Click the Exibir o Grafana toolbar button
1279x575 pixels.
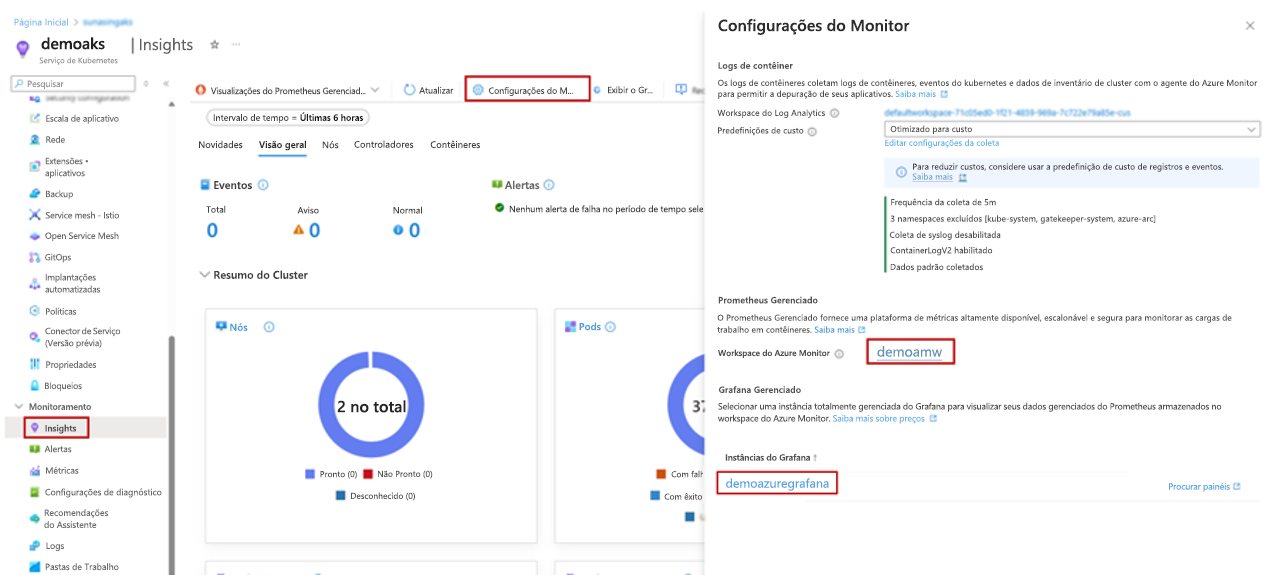[624, 90]
